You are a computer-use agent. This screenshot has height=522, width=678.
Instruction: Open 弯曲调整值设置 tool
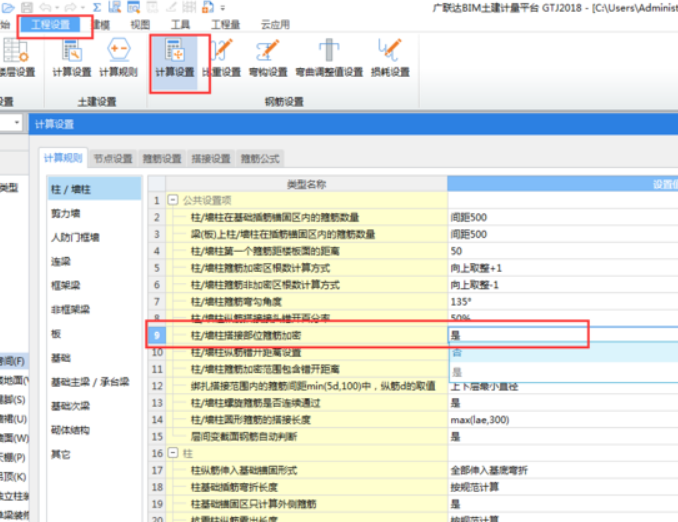click(x=329, y=58)
